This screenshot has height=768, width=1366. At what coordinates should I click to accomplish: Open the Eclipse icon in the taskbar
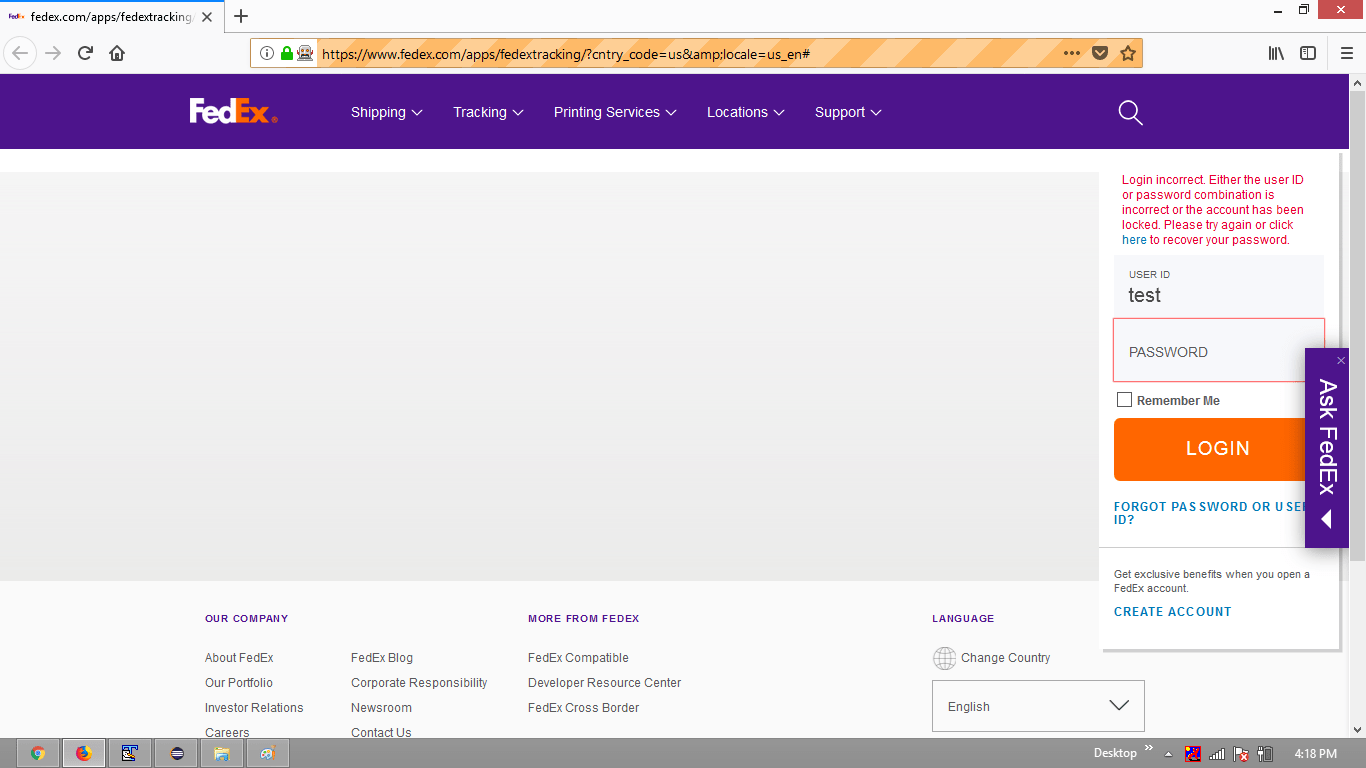[x=176, y=753]
